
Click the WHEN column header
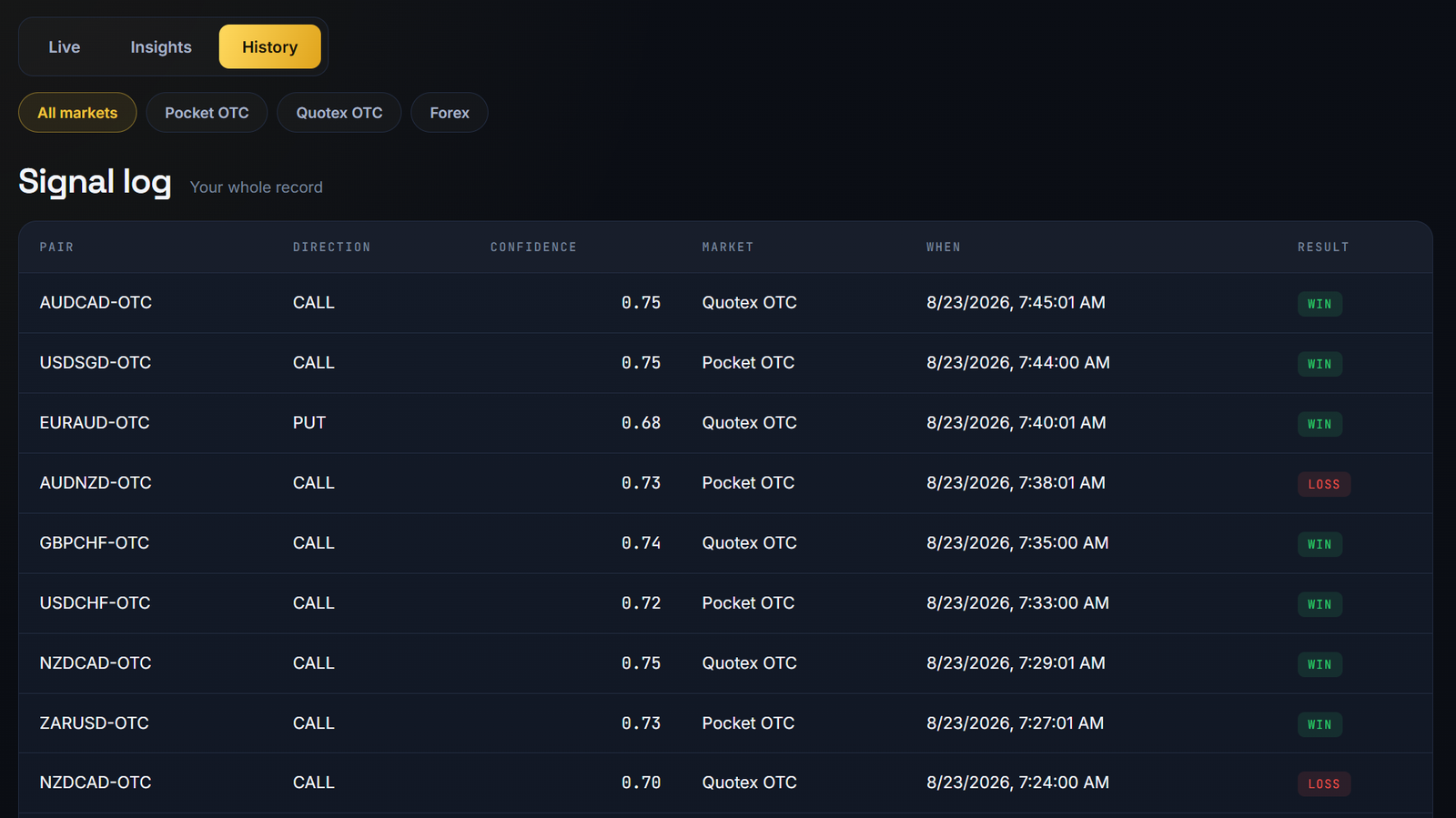pos(943,247)
